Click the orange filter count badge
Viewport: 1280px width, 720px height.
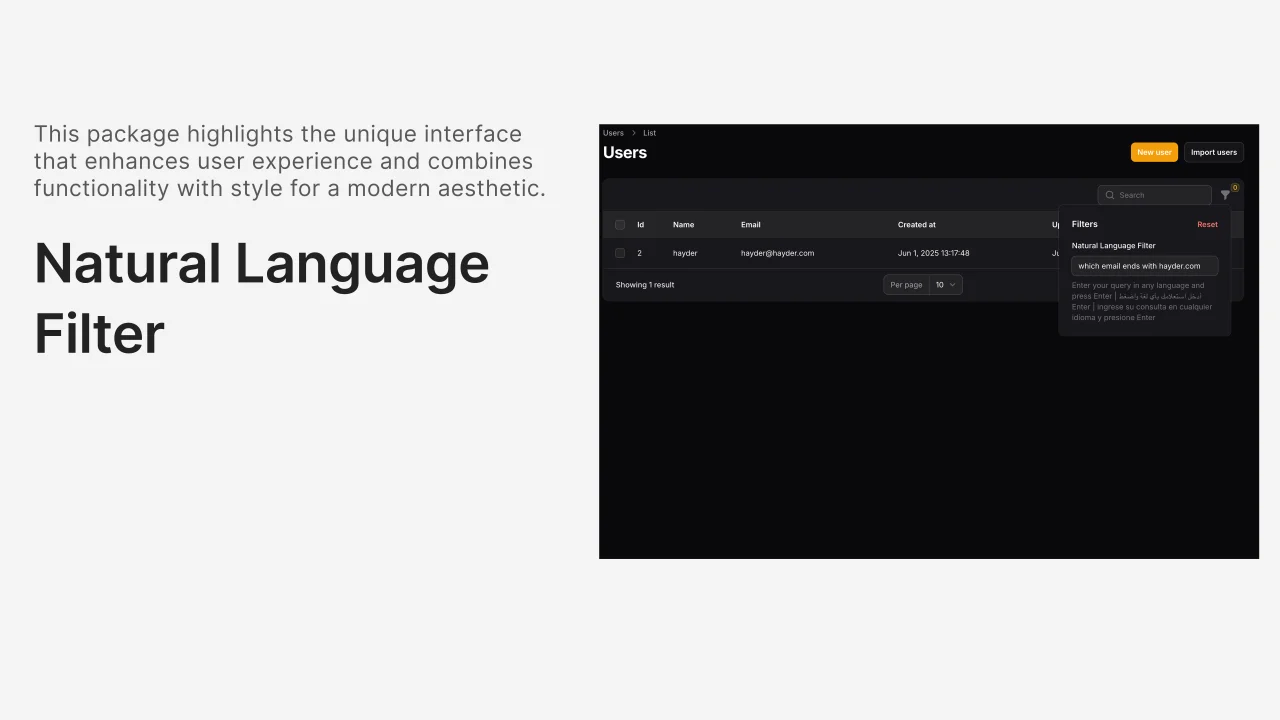(x=1234, y=187)
